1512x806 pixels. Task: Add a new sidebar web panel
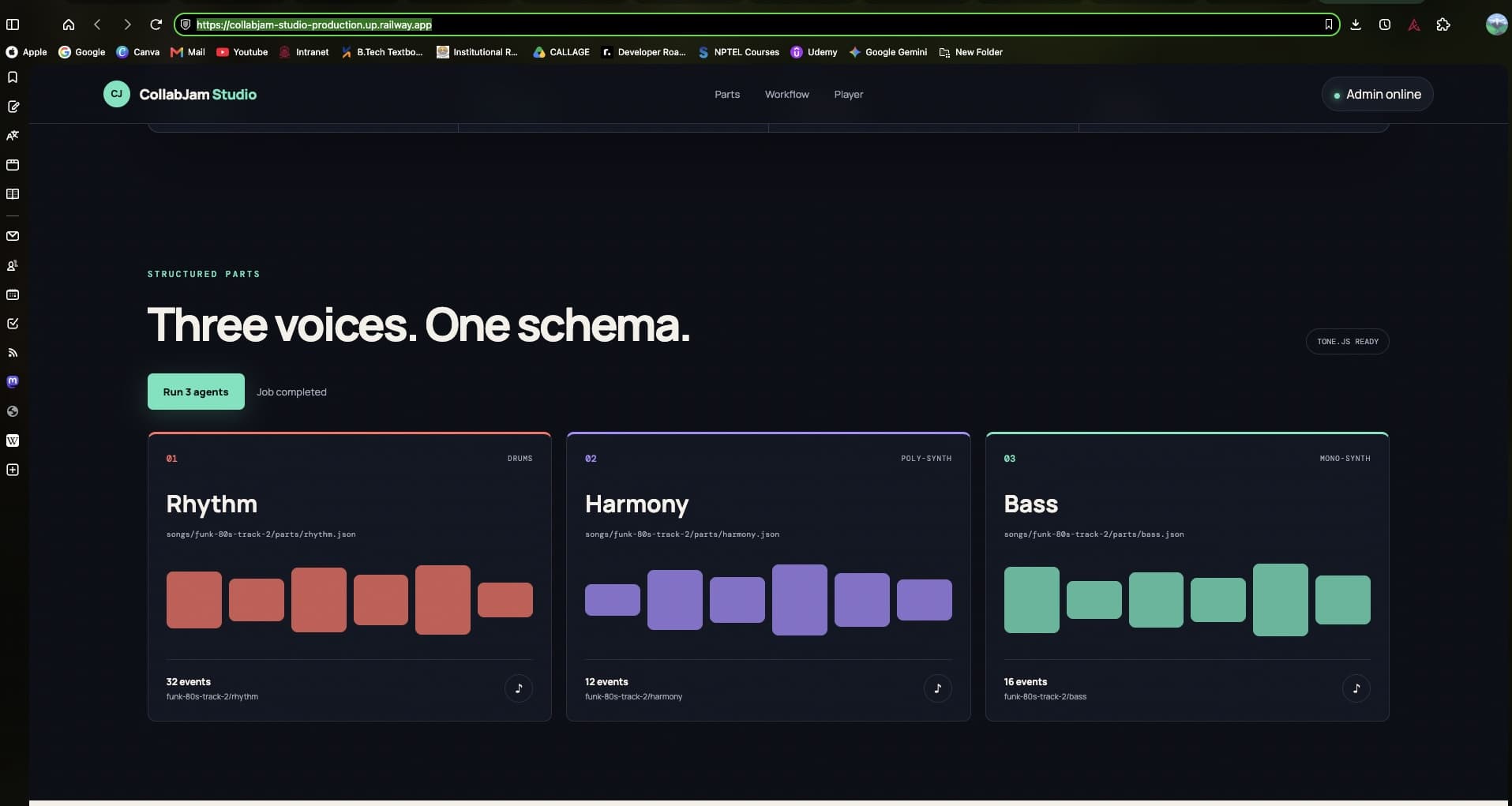pos(13,470)
